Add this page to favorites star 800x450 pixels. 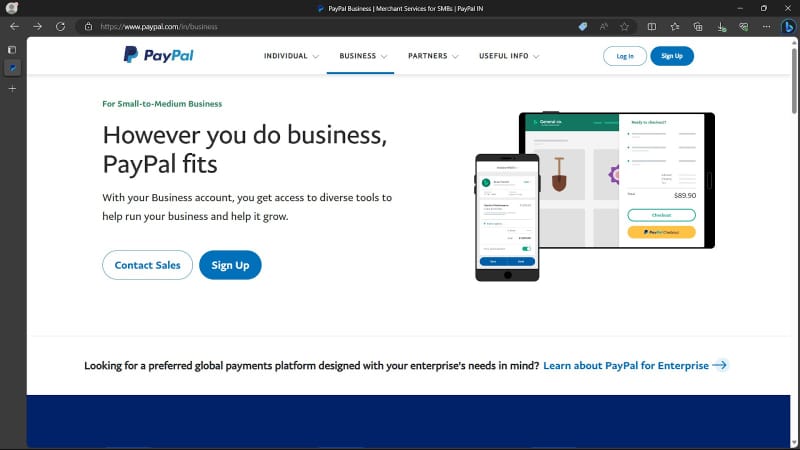pyautogui.click(x=624, y=27)
